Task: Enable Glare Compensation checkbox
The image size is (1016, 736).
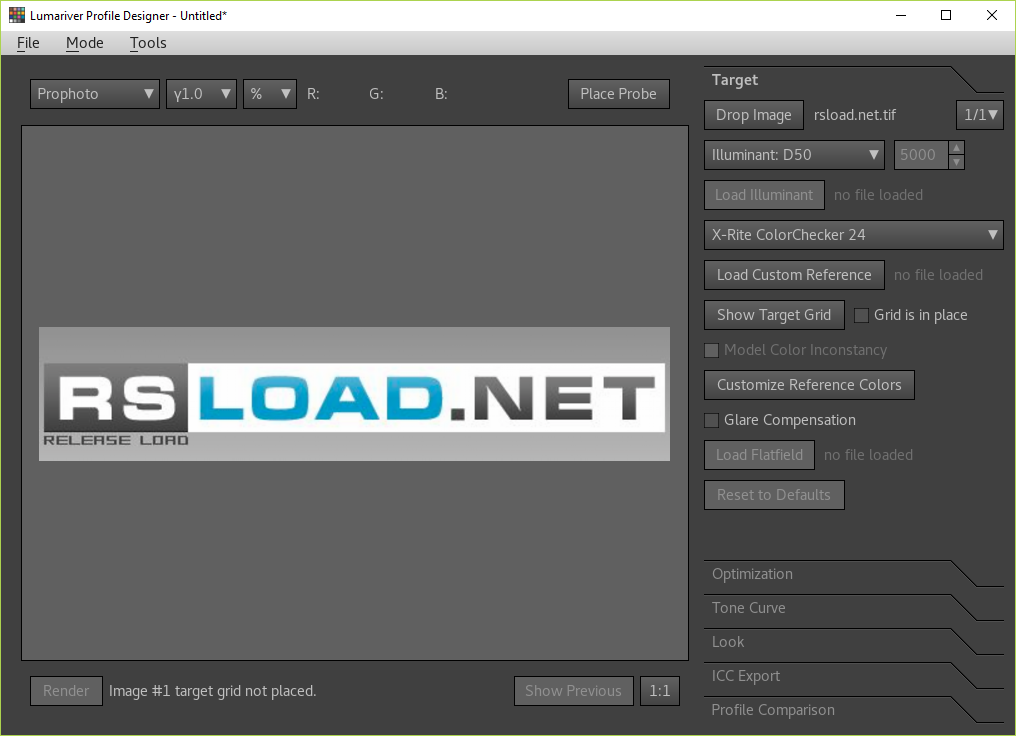Action: click(x=711, y=420)
